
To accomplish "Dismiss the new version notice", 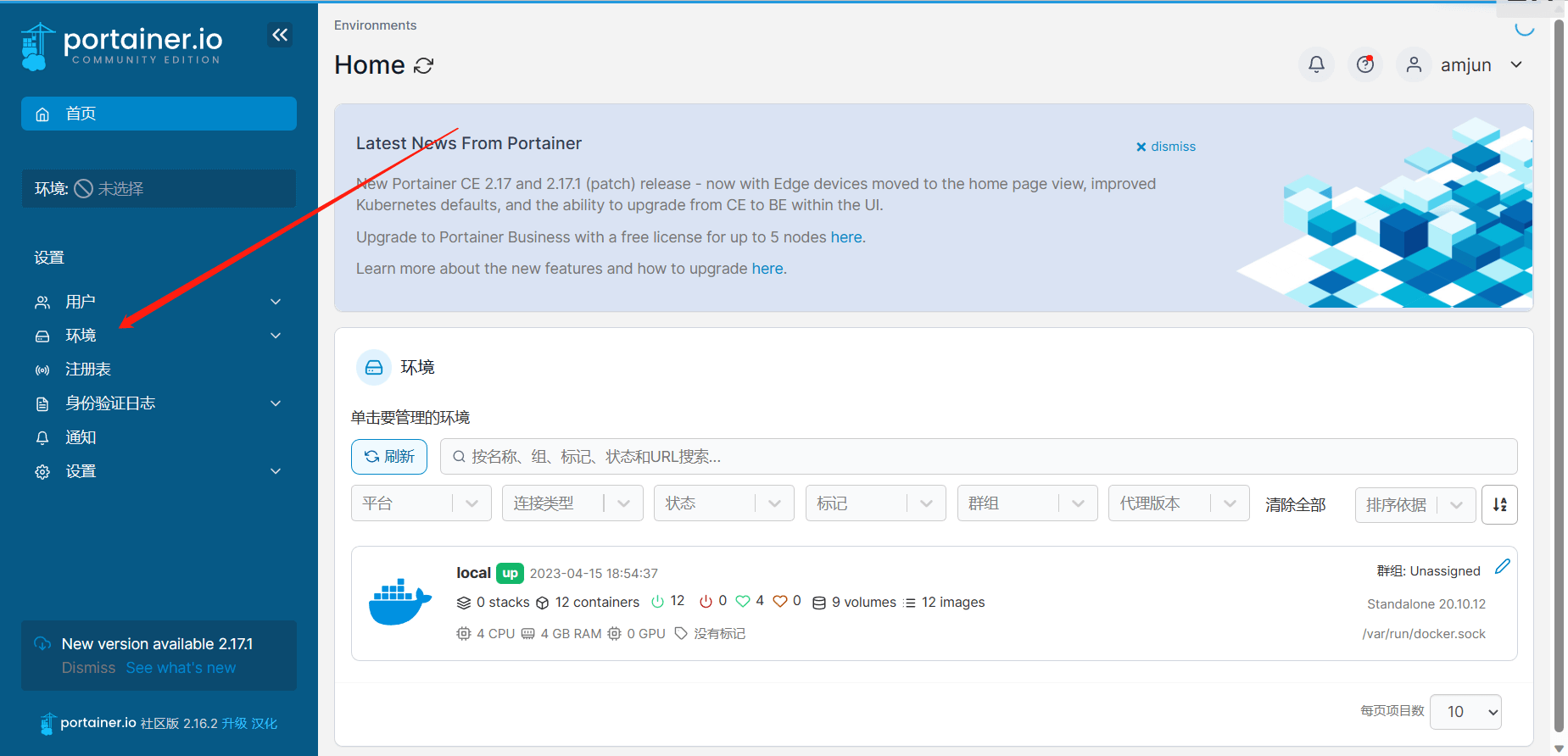I will coord(88,668).
